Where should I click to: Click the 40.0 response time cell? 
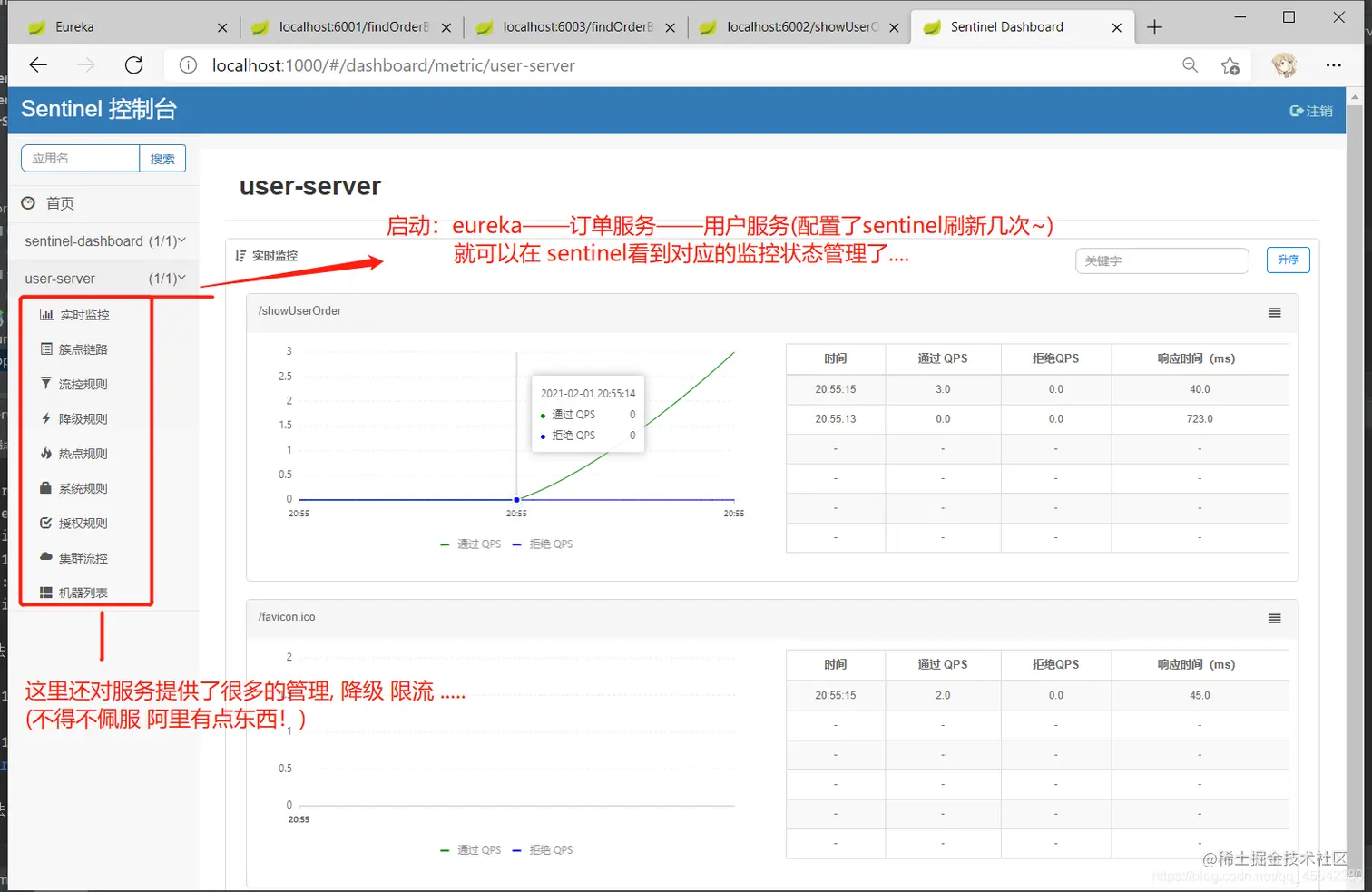click(x=1200, y=388)
